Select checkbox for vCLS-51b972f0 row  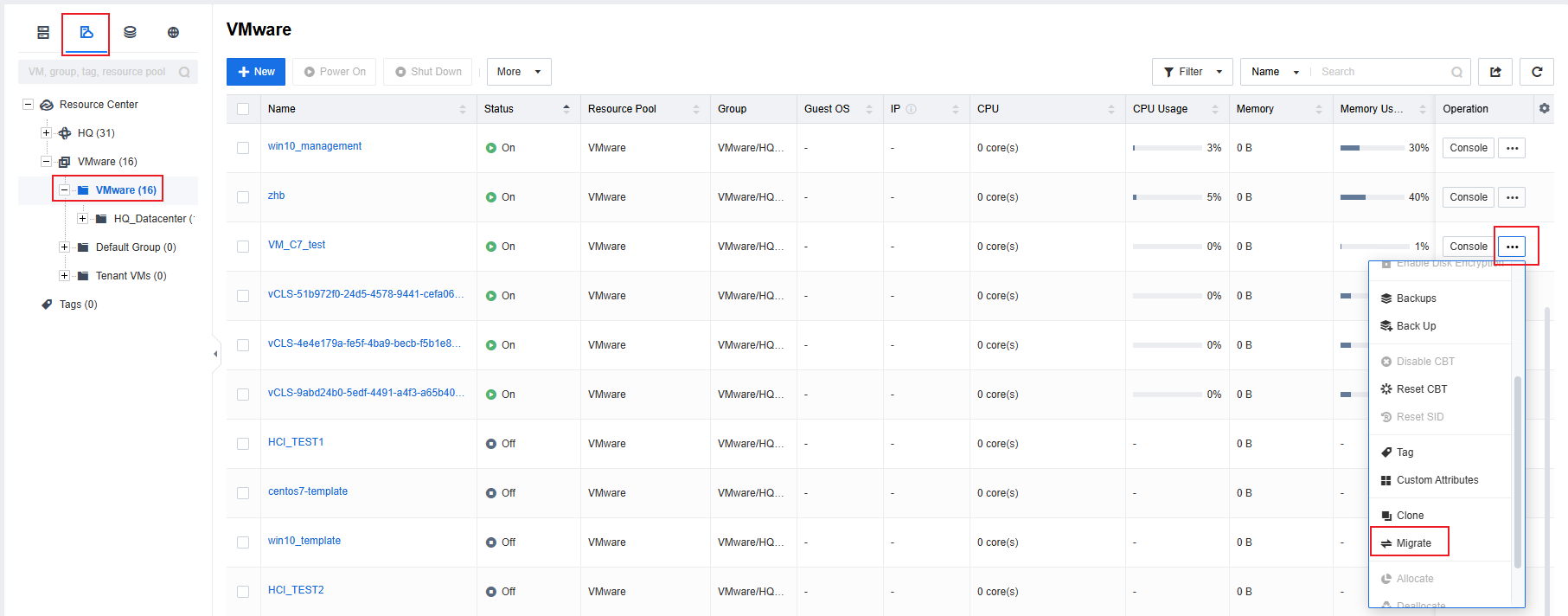click(x=243, y=296)
